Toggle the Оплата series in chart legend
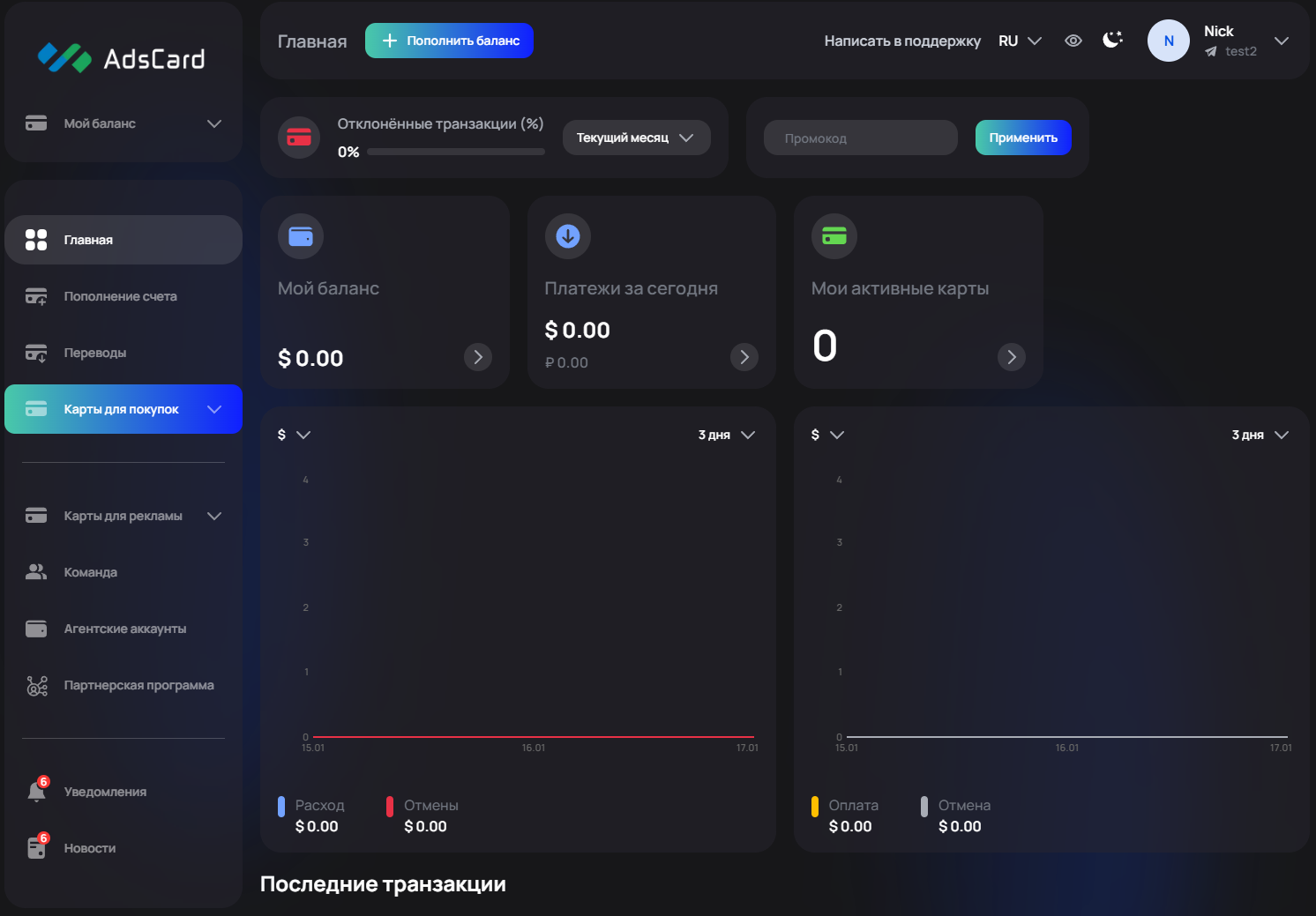 coord(845,815)
